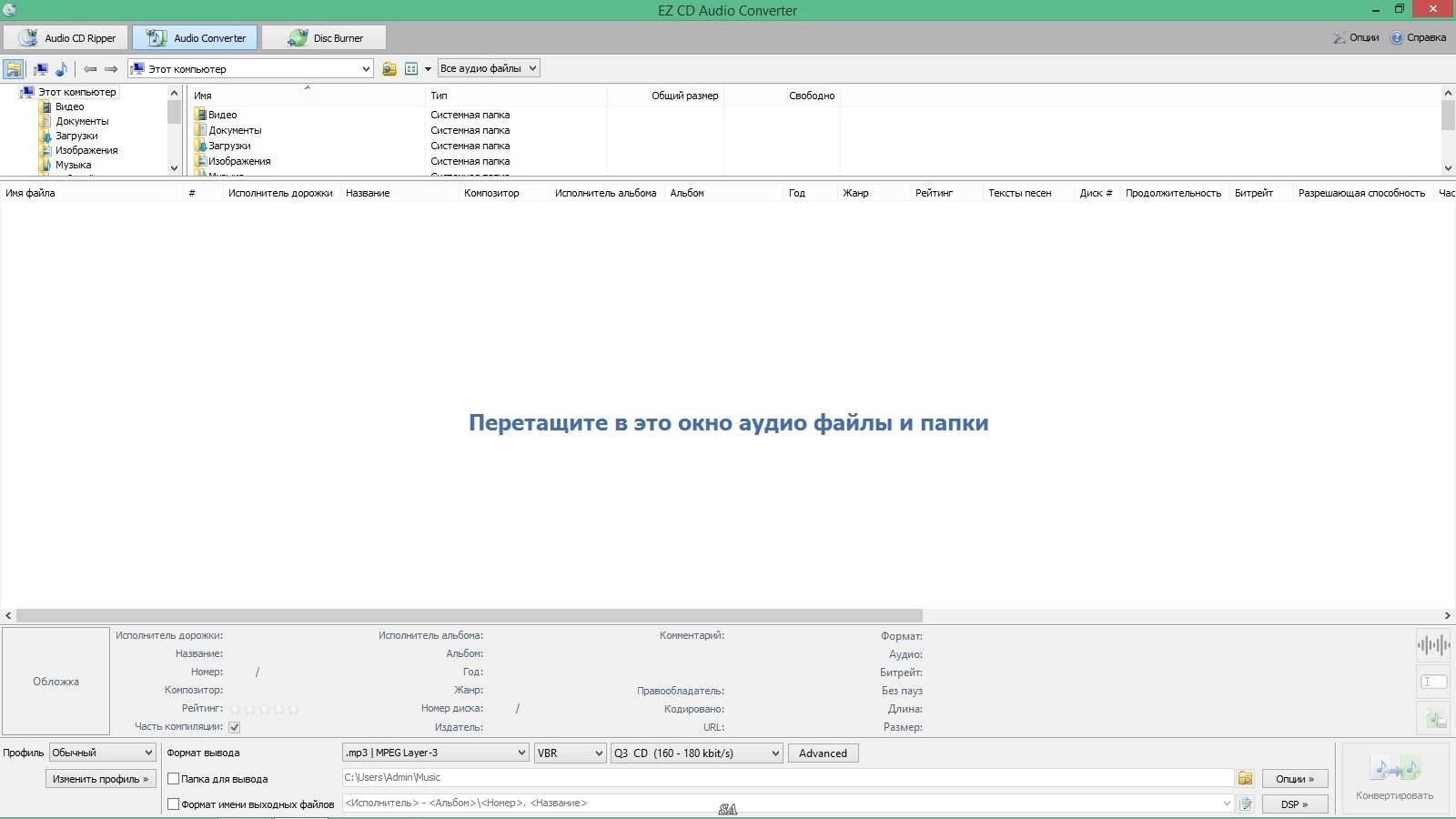Select Видео in the folder tree
The width and height of the screenshot is (1456, 819).
point(69,106)
